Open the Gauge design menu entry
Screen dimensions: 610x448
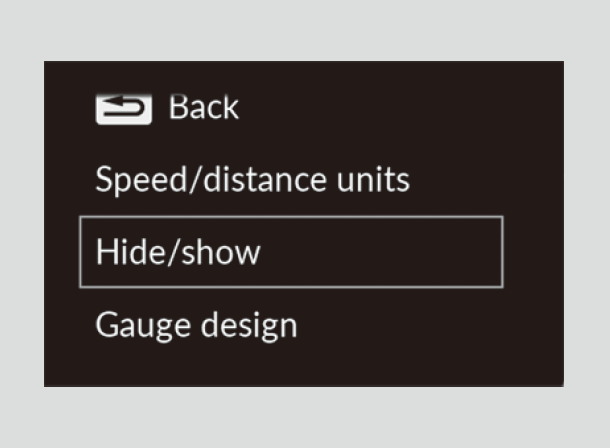(x=196, y=325)
